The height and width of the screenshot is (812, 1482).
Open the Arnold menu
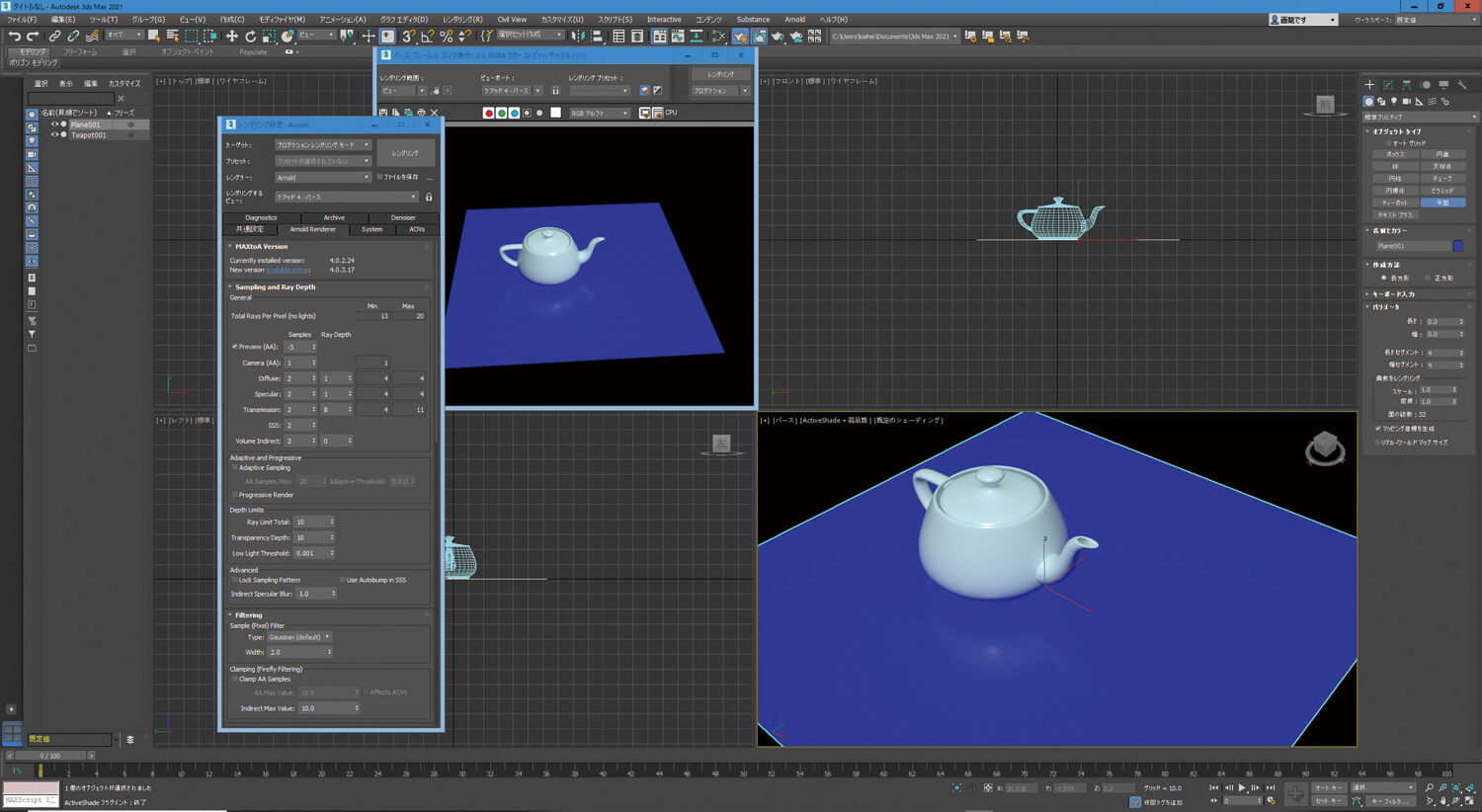point(794,19)
